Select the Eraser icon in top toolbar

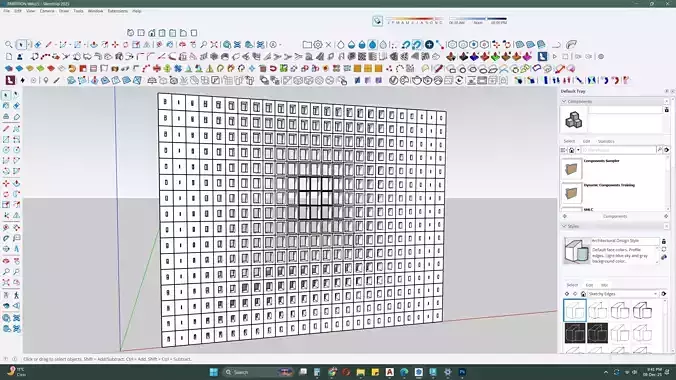[38, 44]
